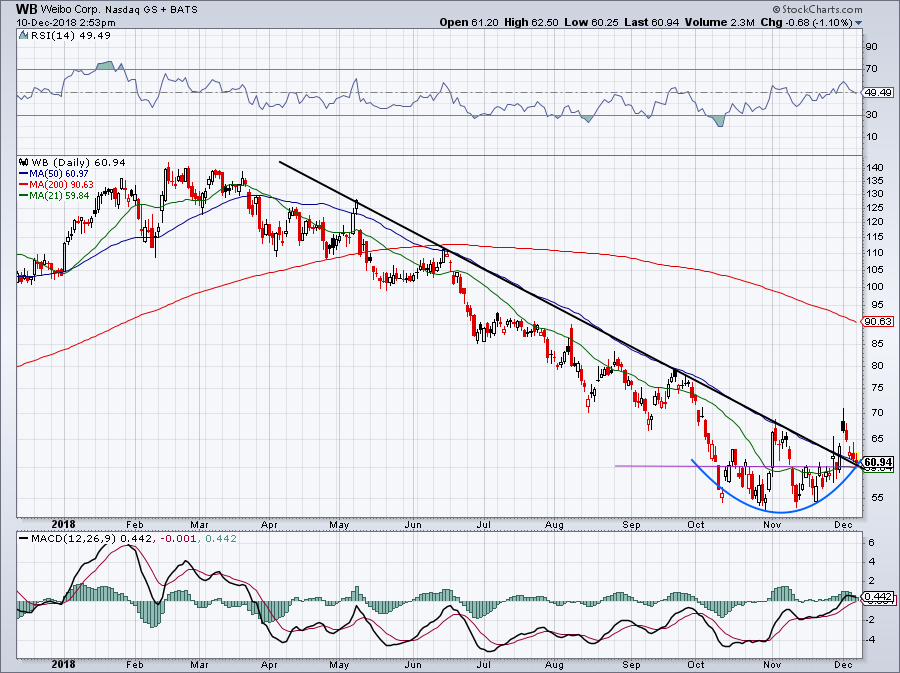Screen dimensions: 900x673
Task: Click the 125 price axis label
Action: pyautogui.click(x=875, y=208)
